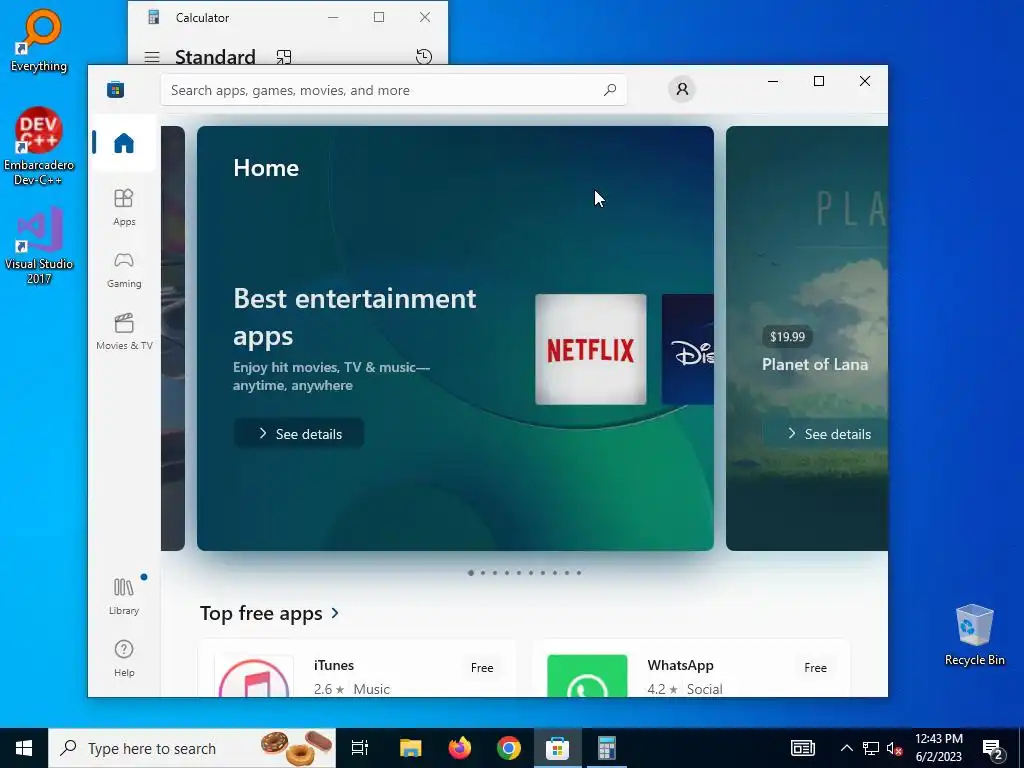Open Task View on taskbar

[360, 748]
